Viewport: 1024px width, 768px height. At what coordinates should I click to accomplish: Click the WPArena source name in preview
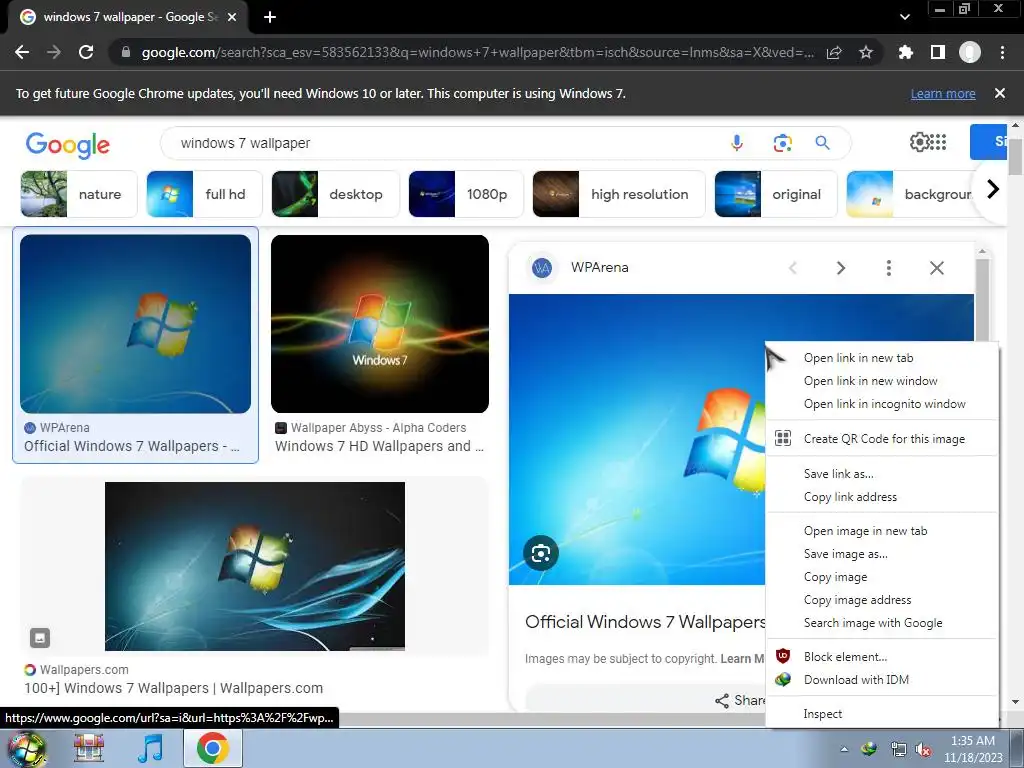click(x=600, y=267)
